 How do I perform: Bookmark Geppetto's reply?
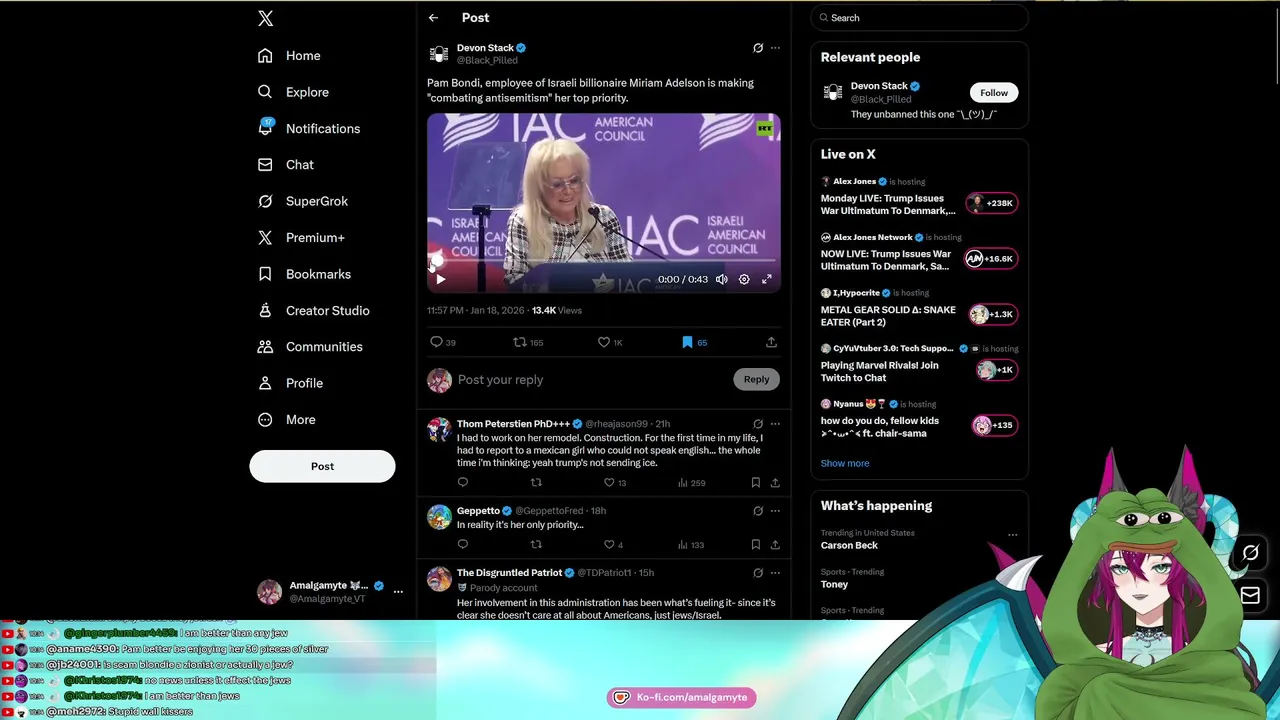(x=755, y=545)
